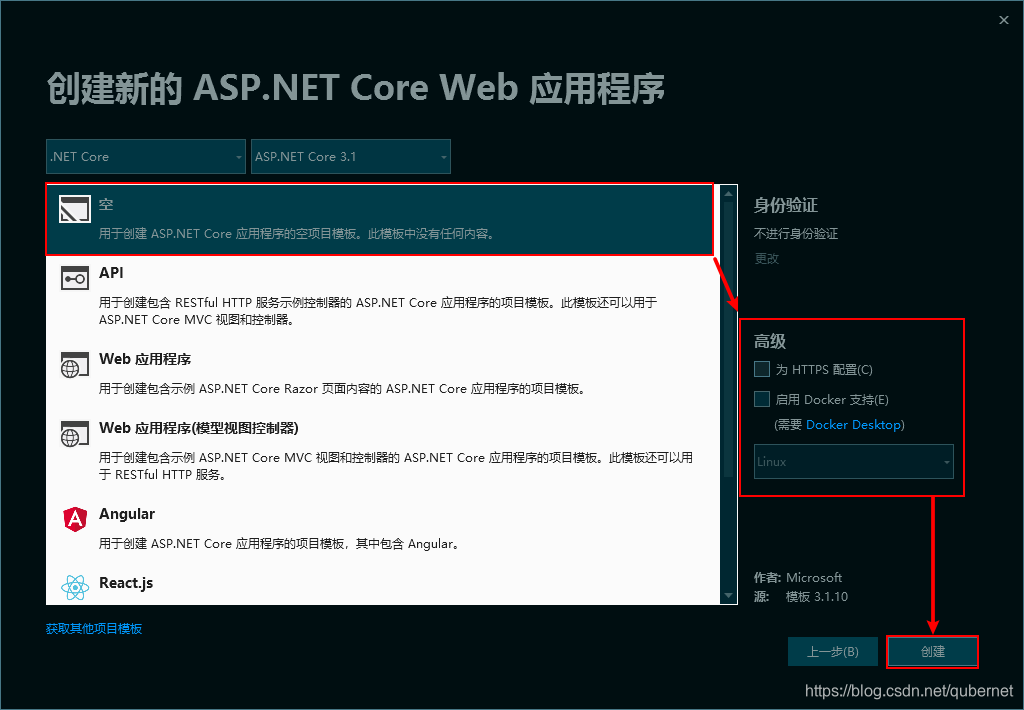
Task: Click the Web 应用程序 globe icon
Action: 74,364
